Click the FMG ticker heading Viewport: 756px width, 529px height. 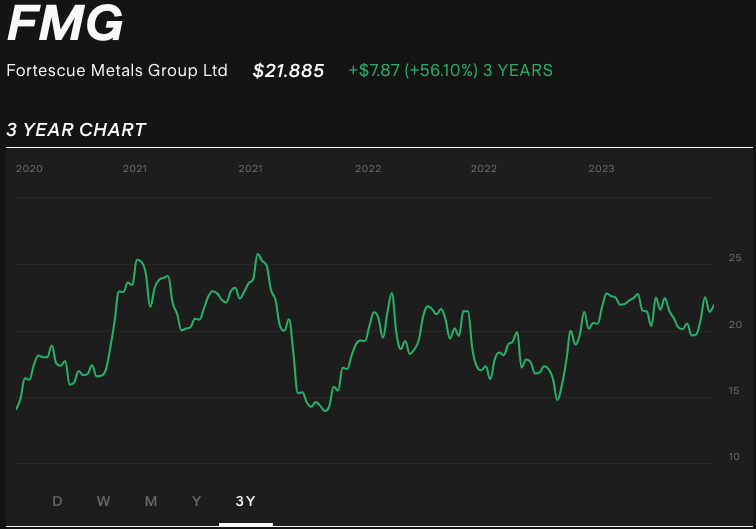coord(65,24)
